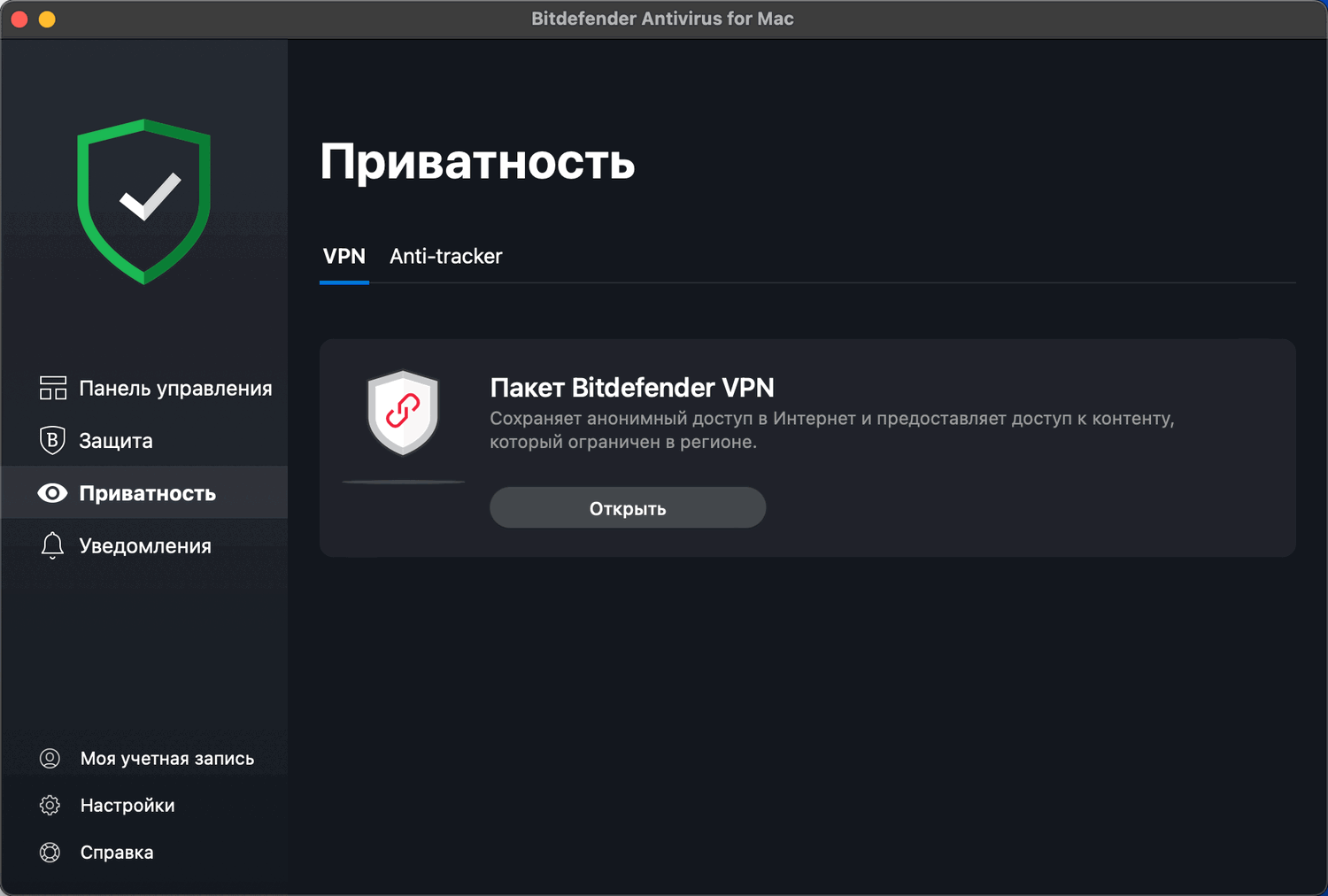1328x896 pixels.
Task: Minimize the window with the yellow button
Action: [x=47, y=19]
